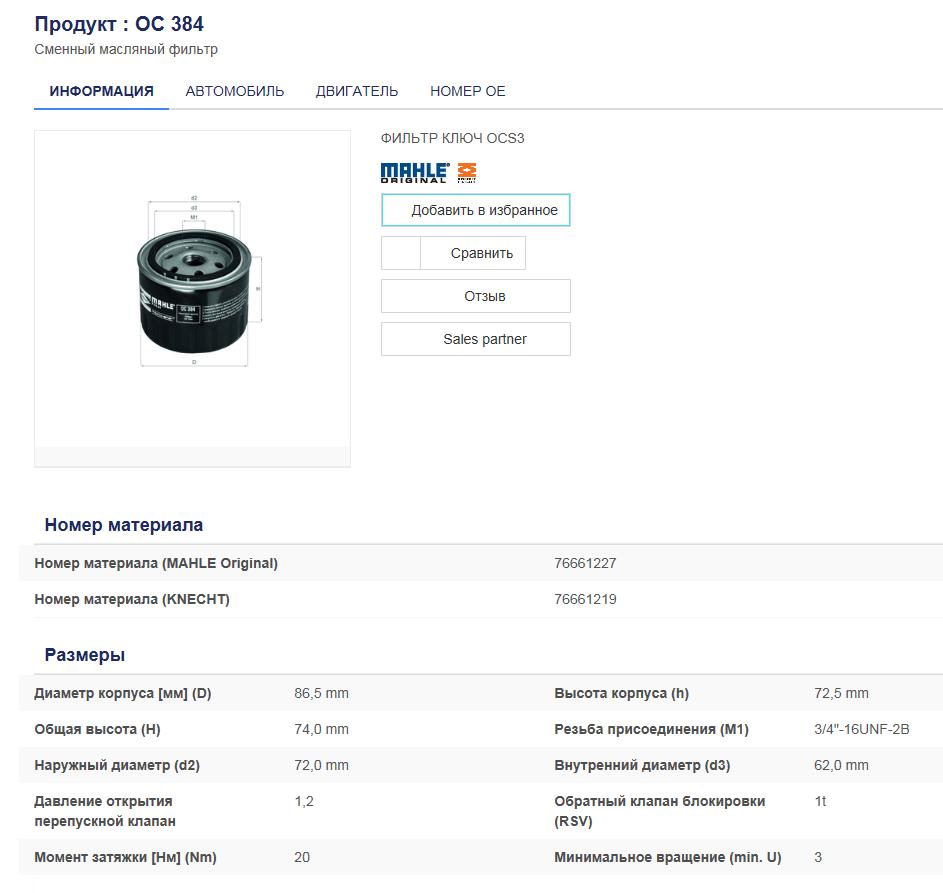Click the product title OC 384
943x893 pixels.
tap(119, 24)
